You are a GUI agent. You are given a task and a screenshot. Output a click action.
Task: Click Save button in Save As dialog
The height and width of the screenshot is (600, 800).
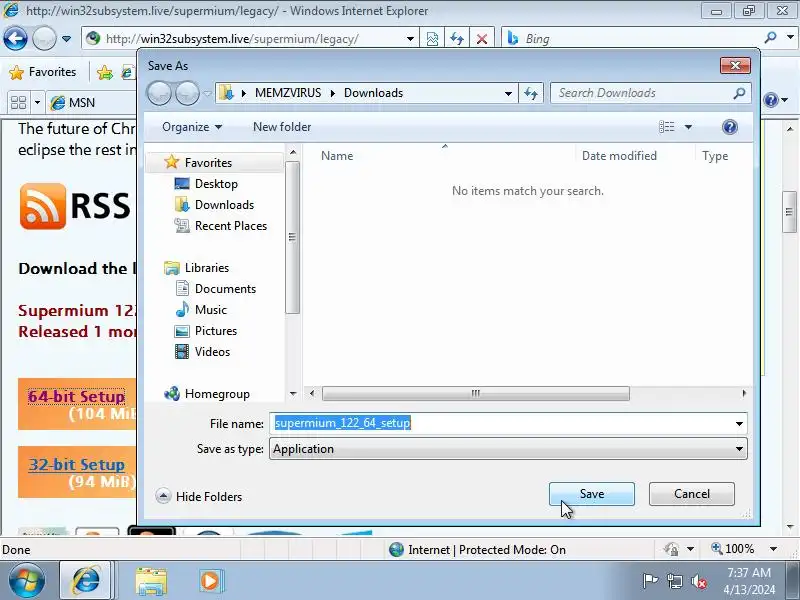pos(591,494)
